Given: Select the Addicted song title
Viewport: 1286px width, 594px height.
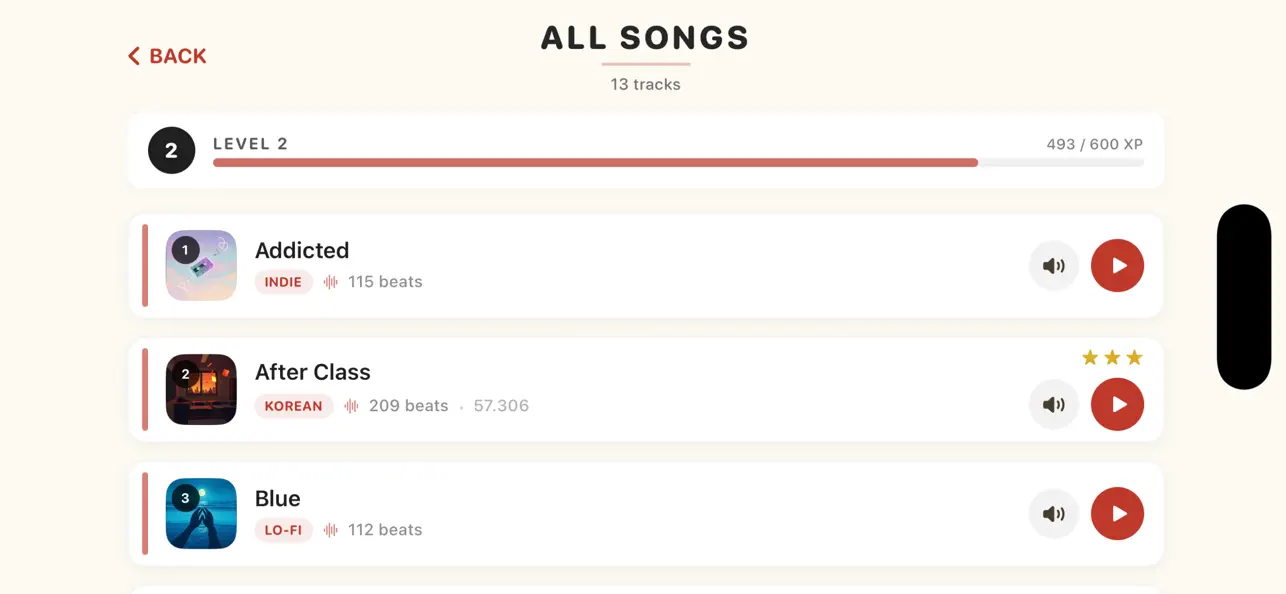Looking at the screenshot, I should click(302, 250).
